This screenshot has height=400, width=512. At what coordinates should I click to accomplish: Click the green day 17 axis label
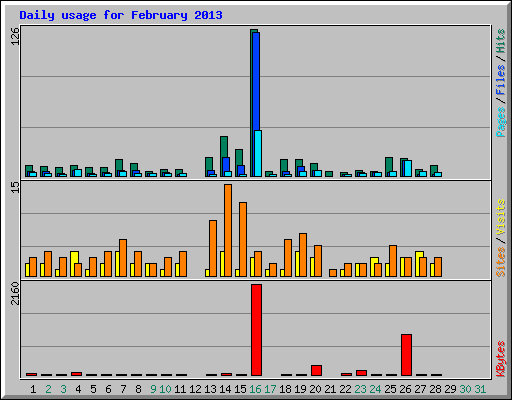click(x=270, y=389)
